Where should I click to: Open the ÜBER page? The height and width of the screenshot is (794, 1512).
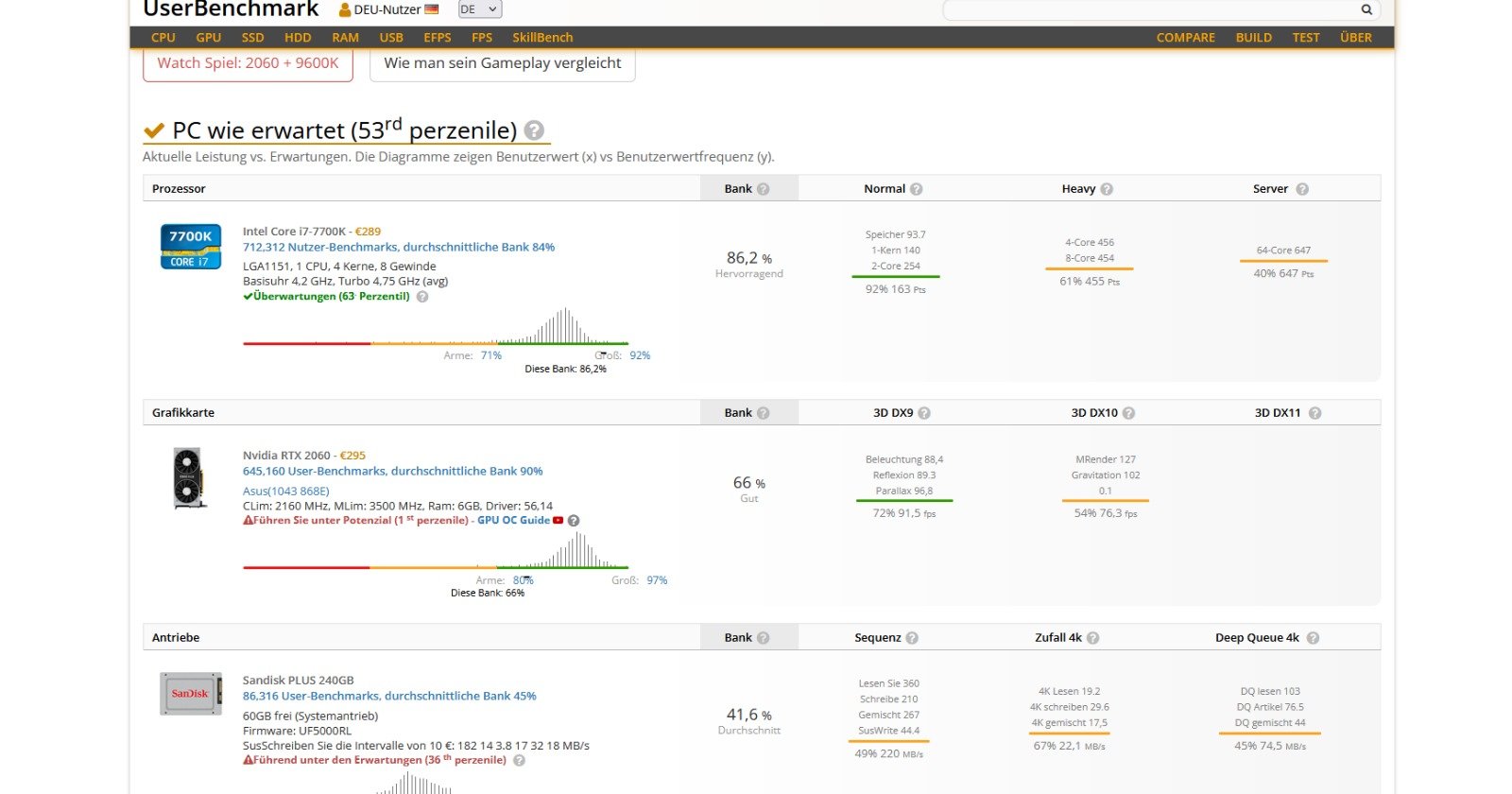click(1356, 38)
